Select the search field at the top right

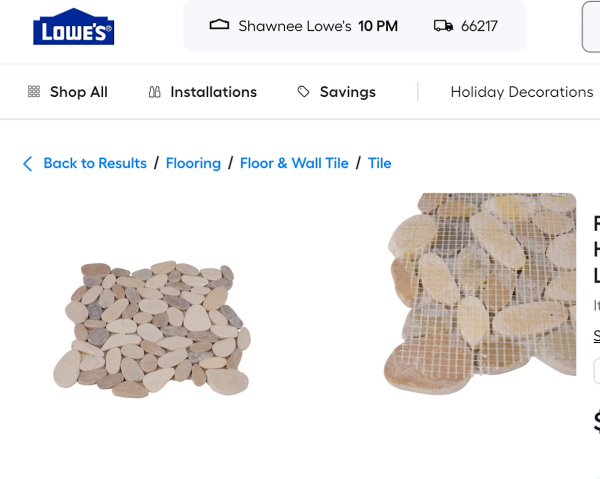[x=591, y=26]
